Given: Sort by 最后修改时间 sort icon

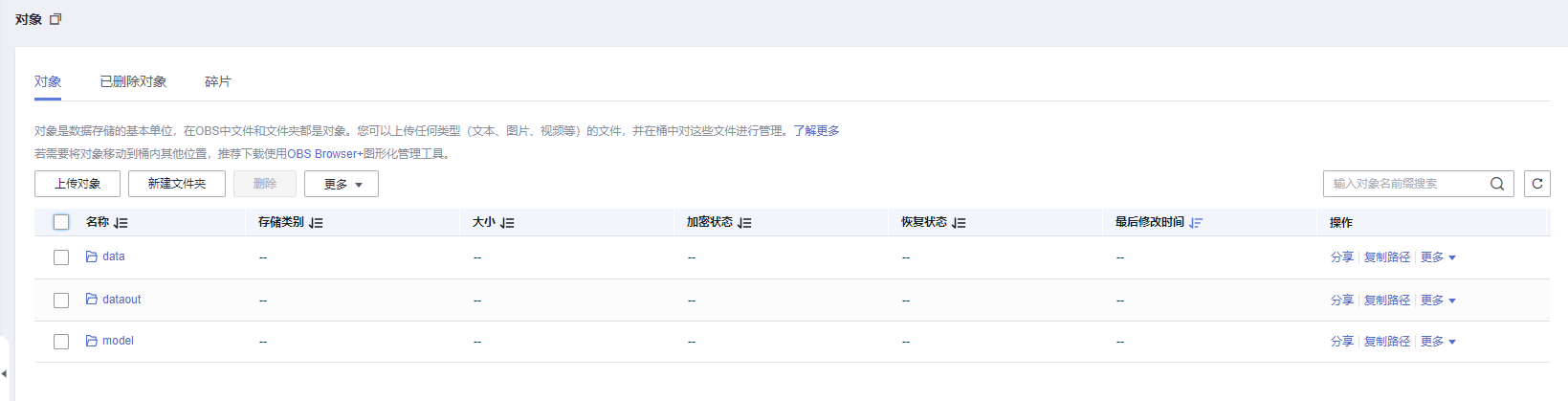Looking at the screenshot, I should click(x=1196, y=223).
